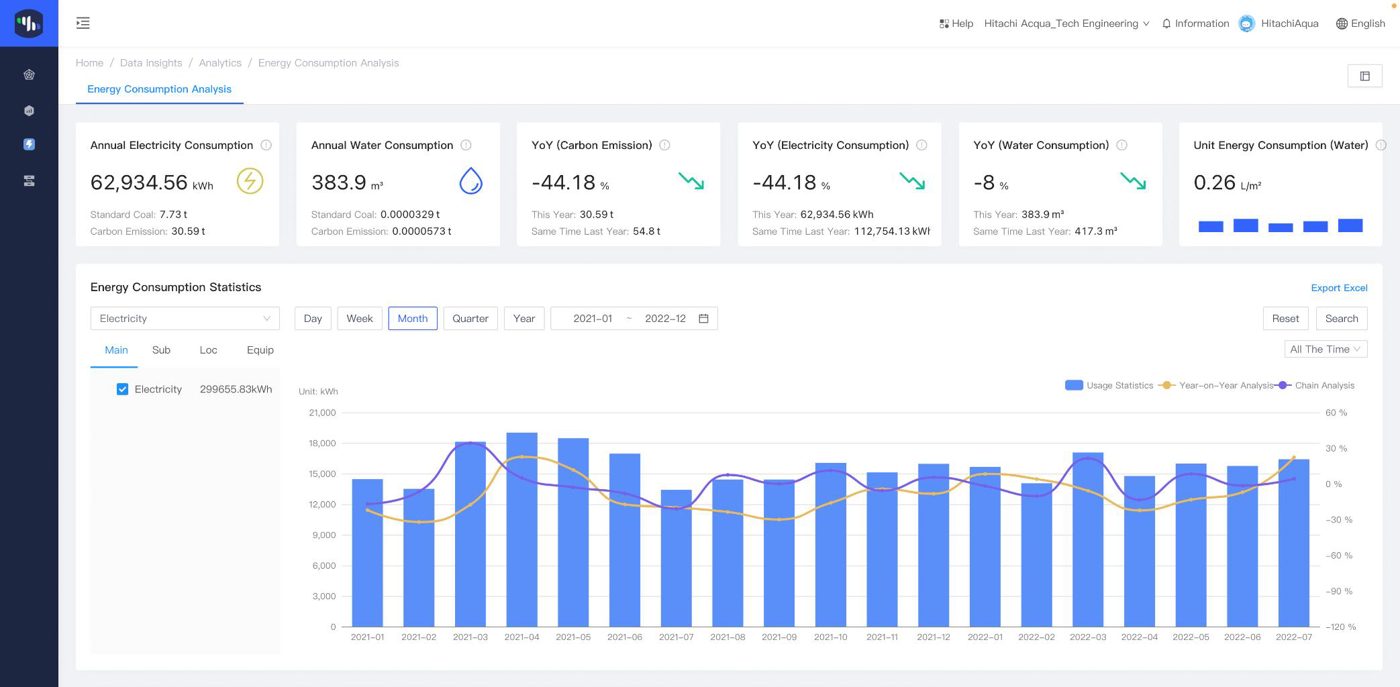Click info icon beside Annual Water Consumption
Image resolution: width=1400 pixels, height=687 pixels.
[466, 145]
